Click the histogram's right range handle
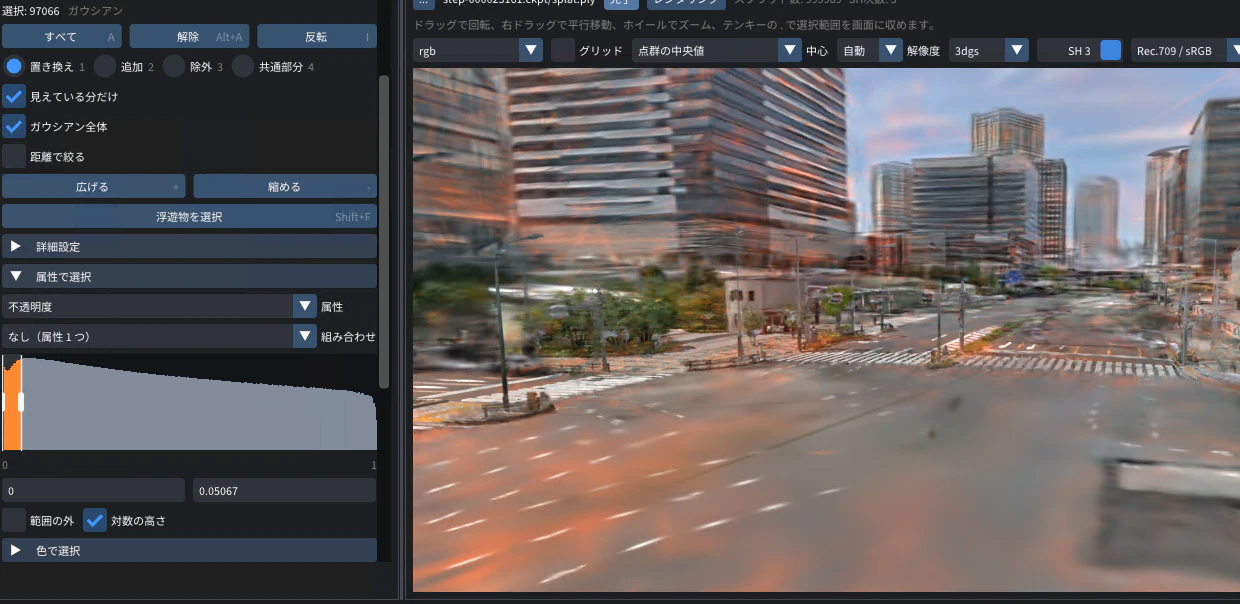 21,402
